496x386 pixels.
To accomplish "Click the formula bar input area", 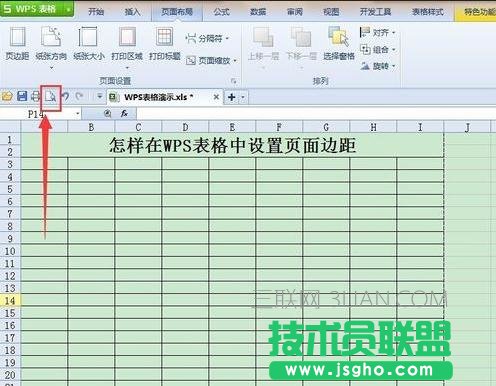I will click(x=316, y=114).
